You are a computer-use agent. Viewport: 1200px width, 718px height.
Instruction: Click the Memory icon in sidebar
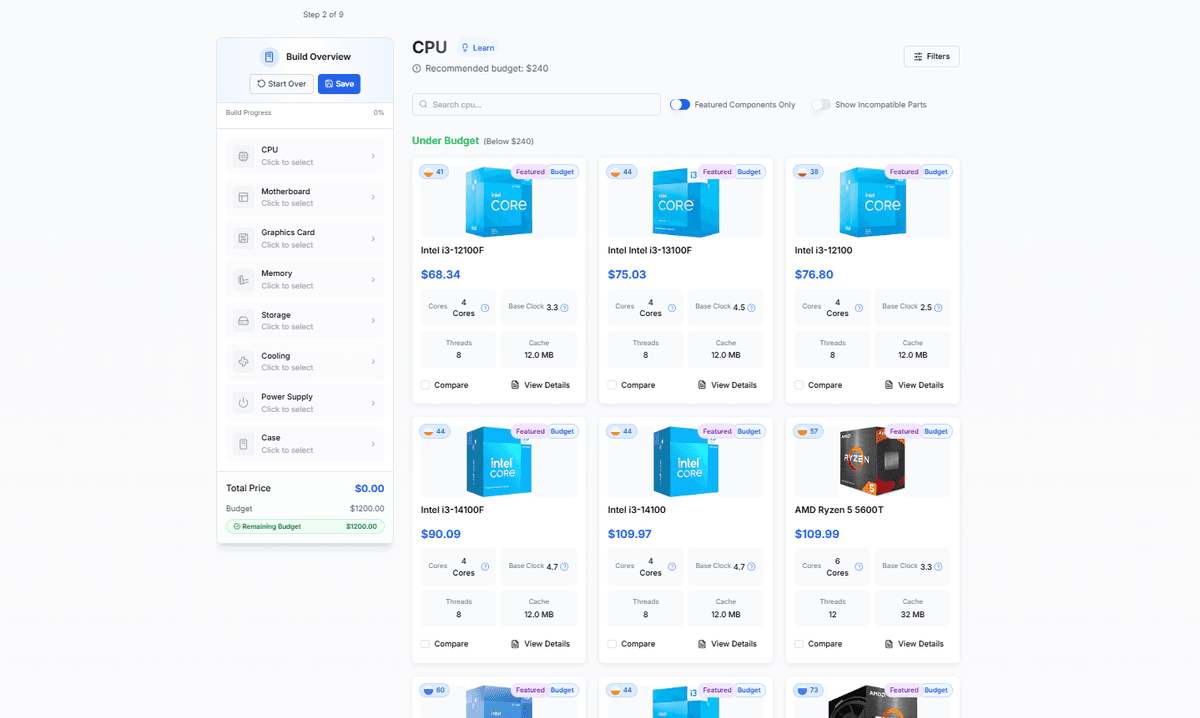[243, 280]
